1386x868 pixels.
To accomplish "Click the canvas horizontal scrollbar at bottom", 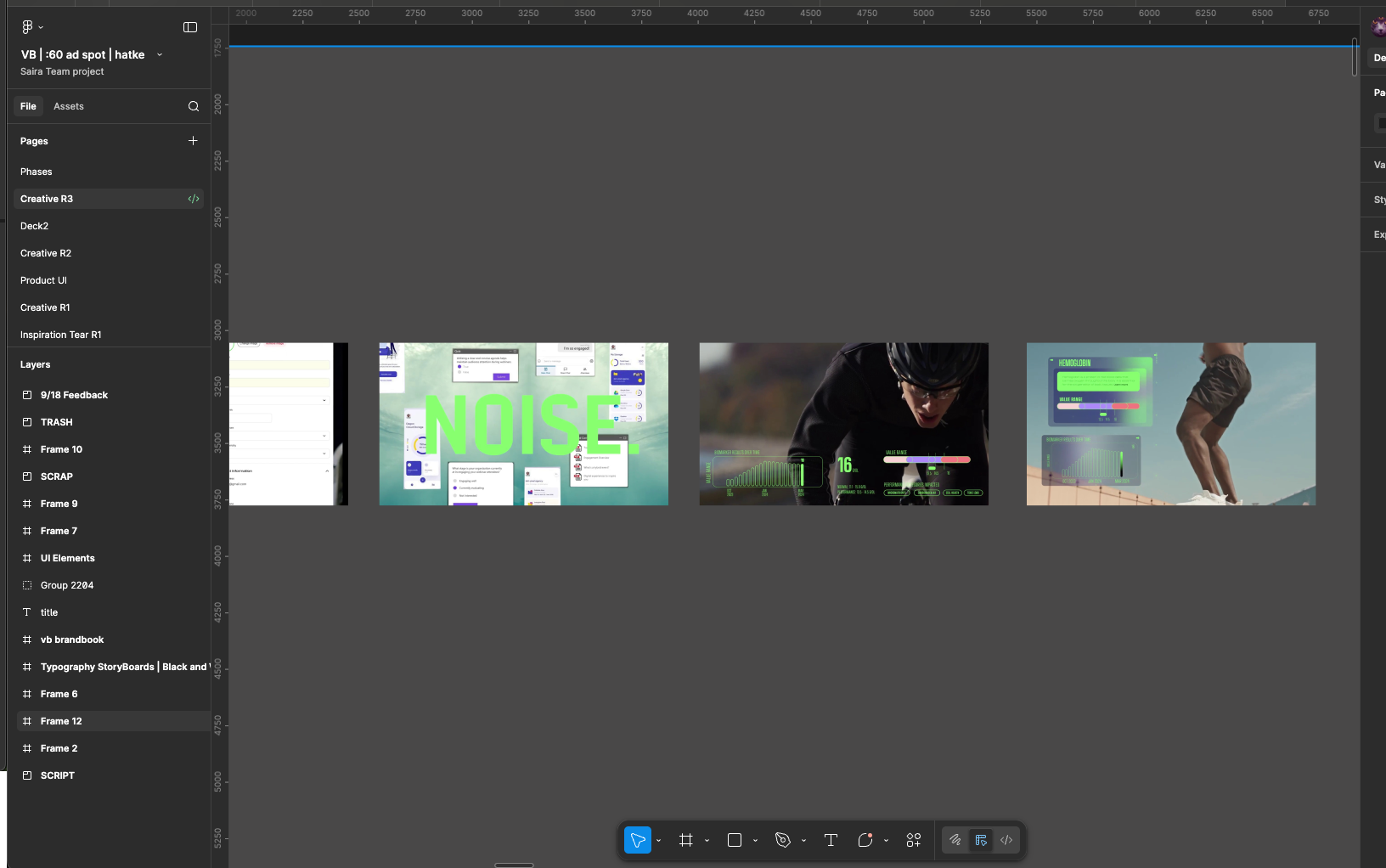I will click(514, 865).
